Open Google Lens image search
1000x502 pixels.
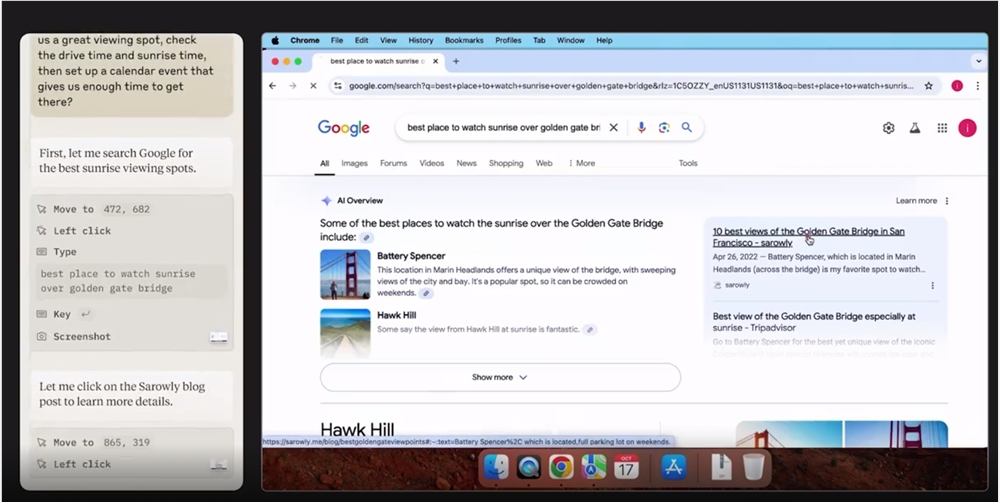664,128
